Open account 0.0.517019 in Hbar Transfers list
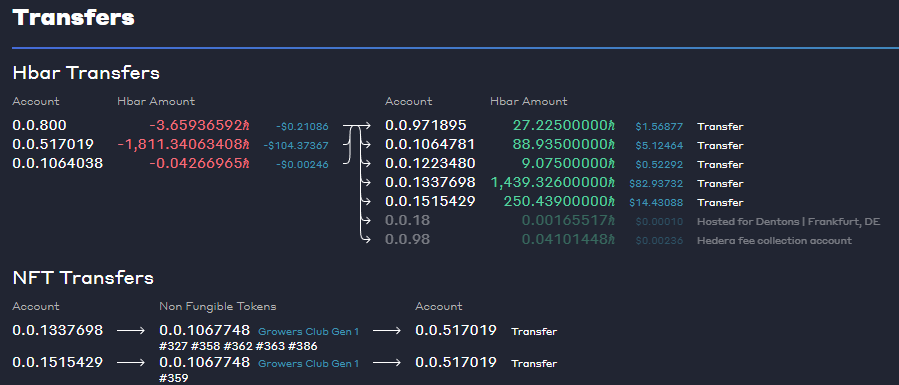This screenshot has height=385, width=899. [x=53, y=144]
